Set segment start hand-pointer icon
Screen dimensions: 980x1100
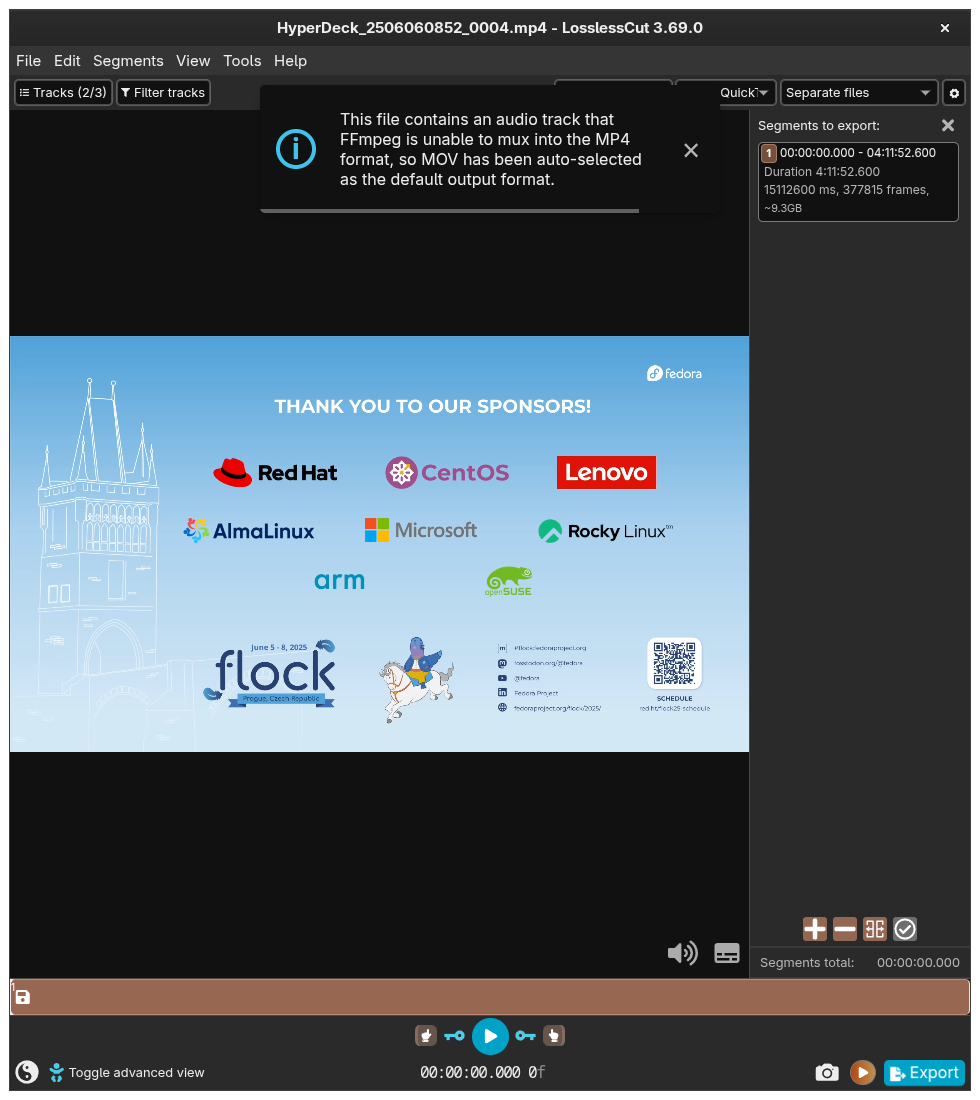[x=426, y=1036]
